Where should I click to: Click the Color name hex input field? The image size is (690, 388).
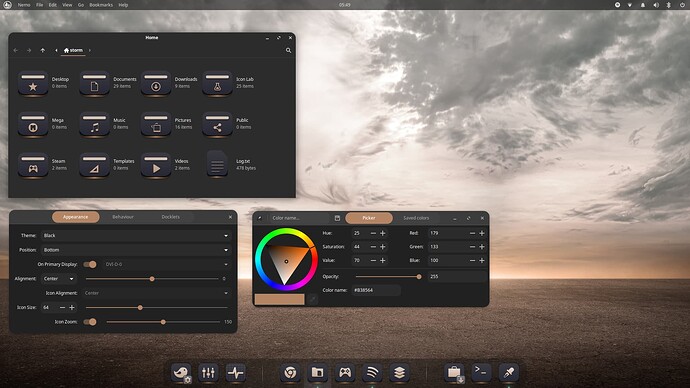pyautogui.click(x=376, y=290)
